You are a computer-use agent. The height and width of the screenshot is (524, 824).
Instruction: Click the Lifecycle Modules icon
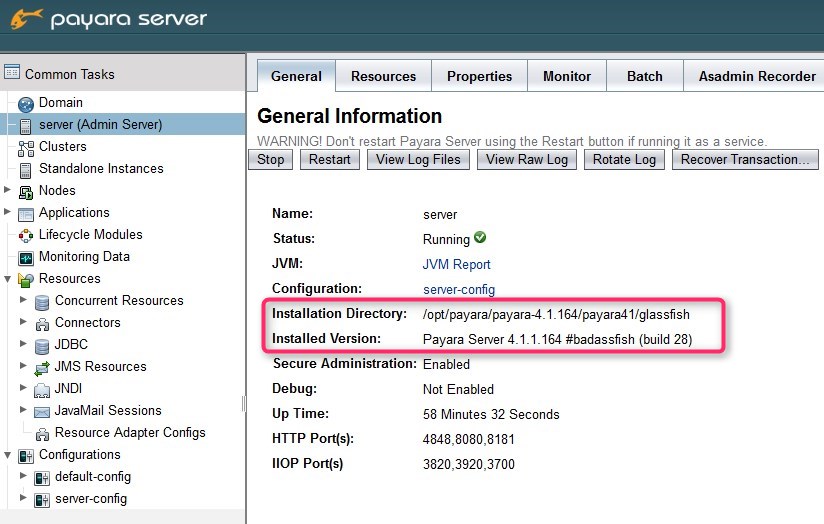[x=26, y=237]
